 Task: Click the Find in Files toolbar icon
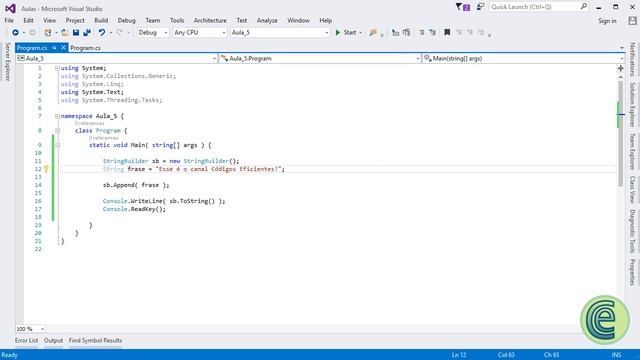tap(373, 32)
